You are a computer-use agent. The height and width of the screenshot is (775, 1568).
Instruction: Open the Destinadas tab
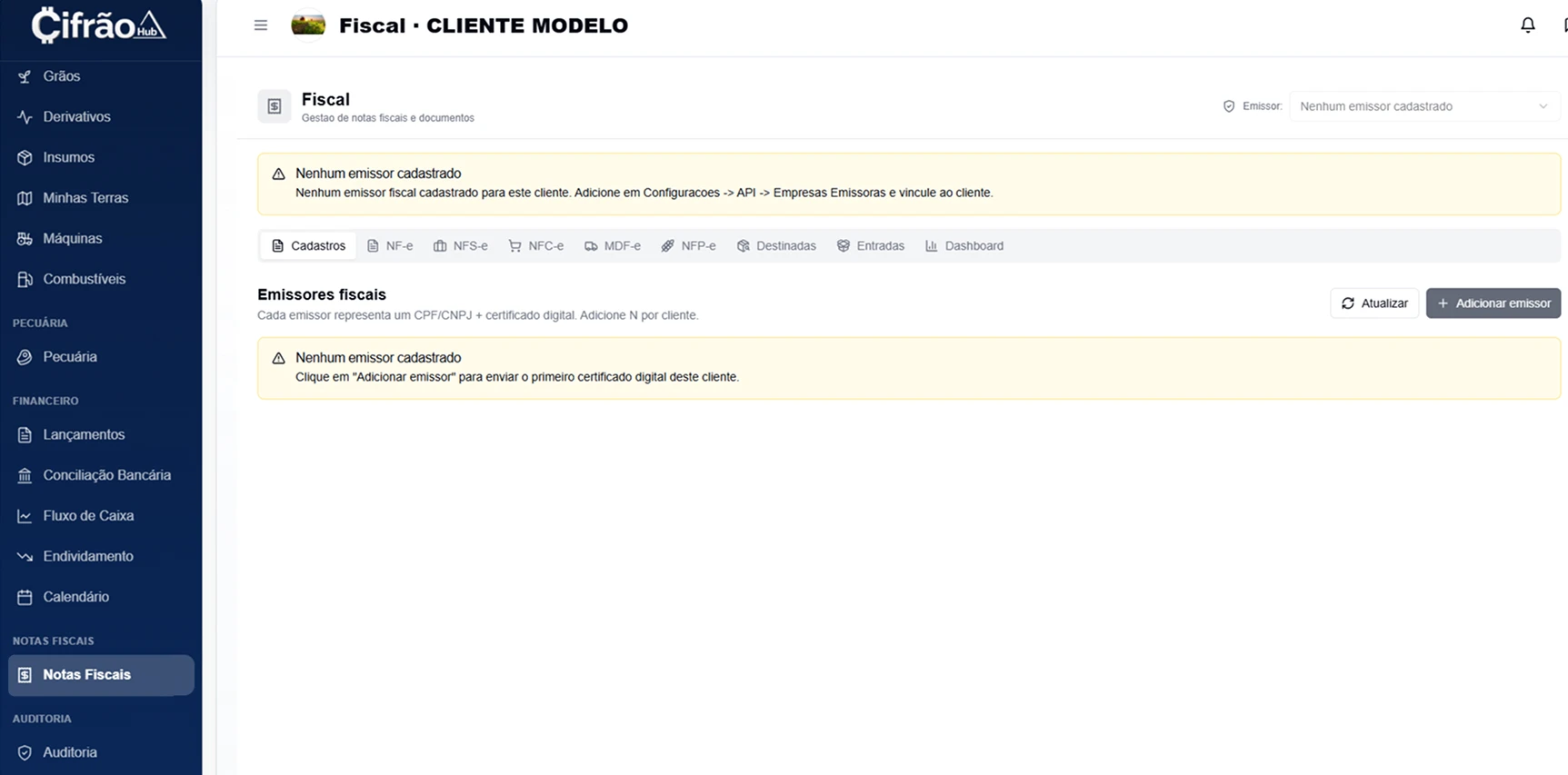(777, 246)
